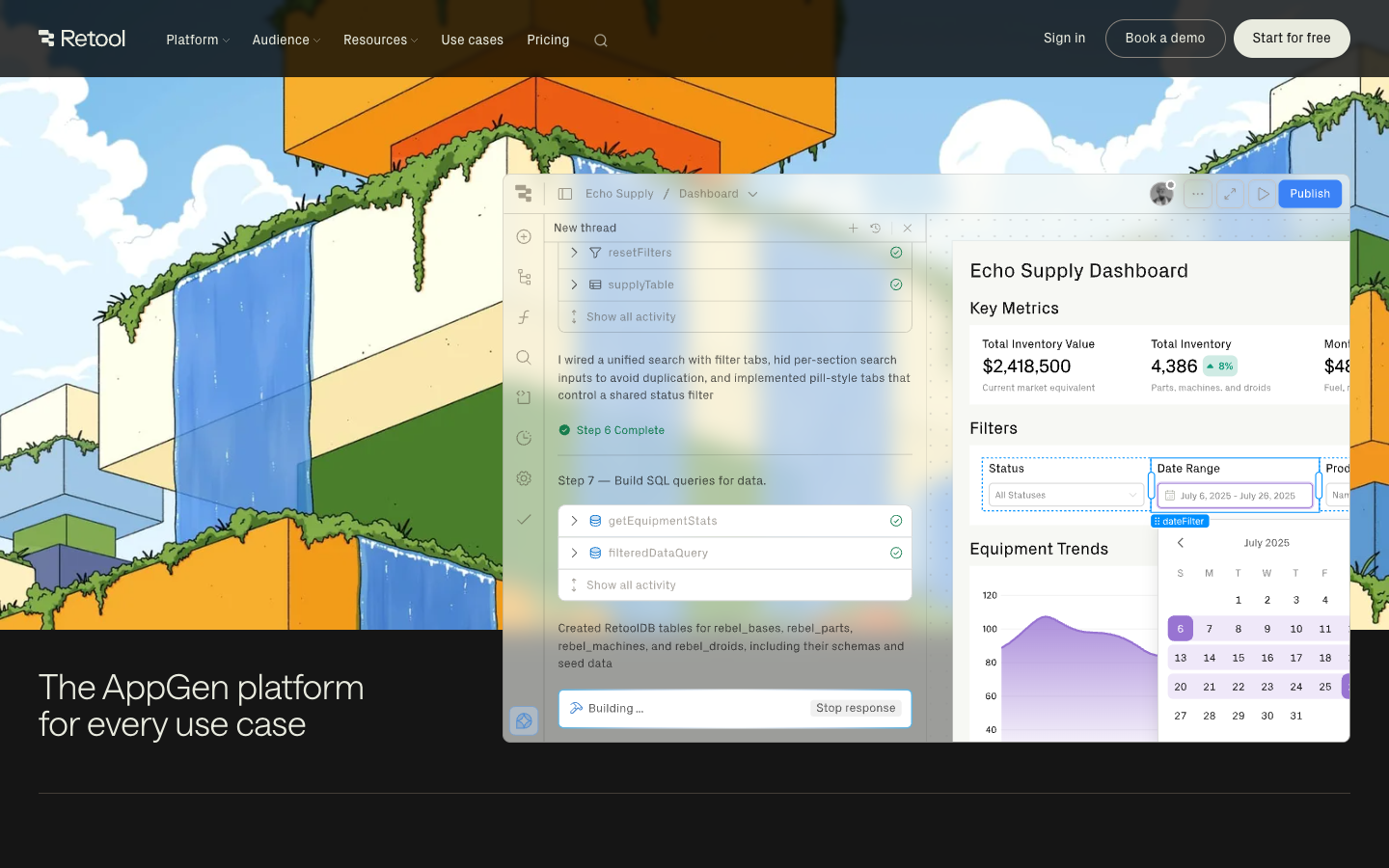Click the "4,386" total inventory figure

(1174, 366)
